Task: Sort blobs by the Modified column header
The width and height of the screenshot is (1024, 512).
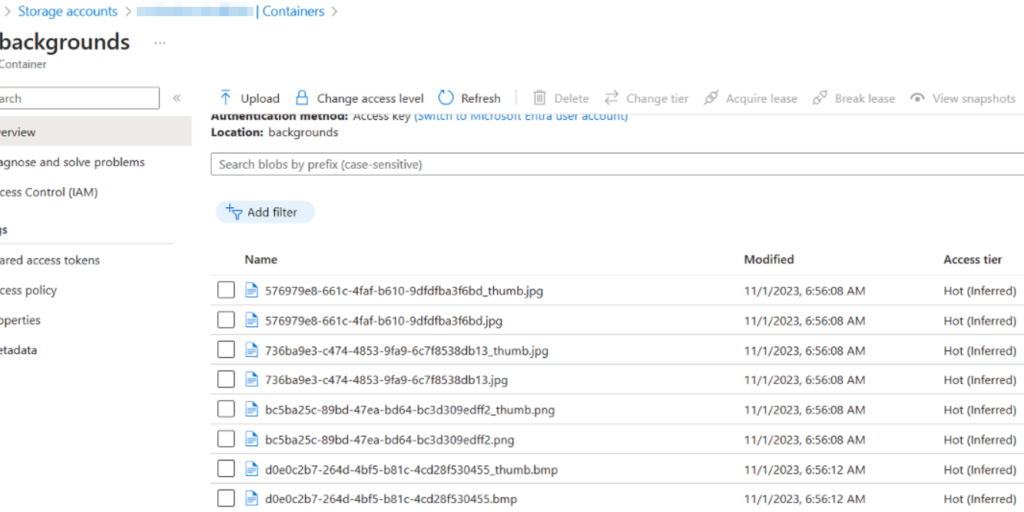Action: (768, 260)
